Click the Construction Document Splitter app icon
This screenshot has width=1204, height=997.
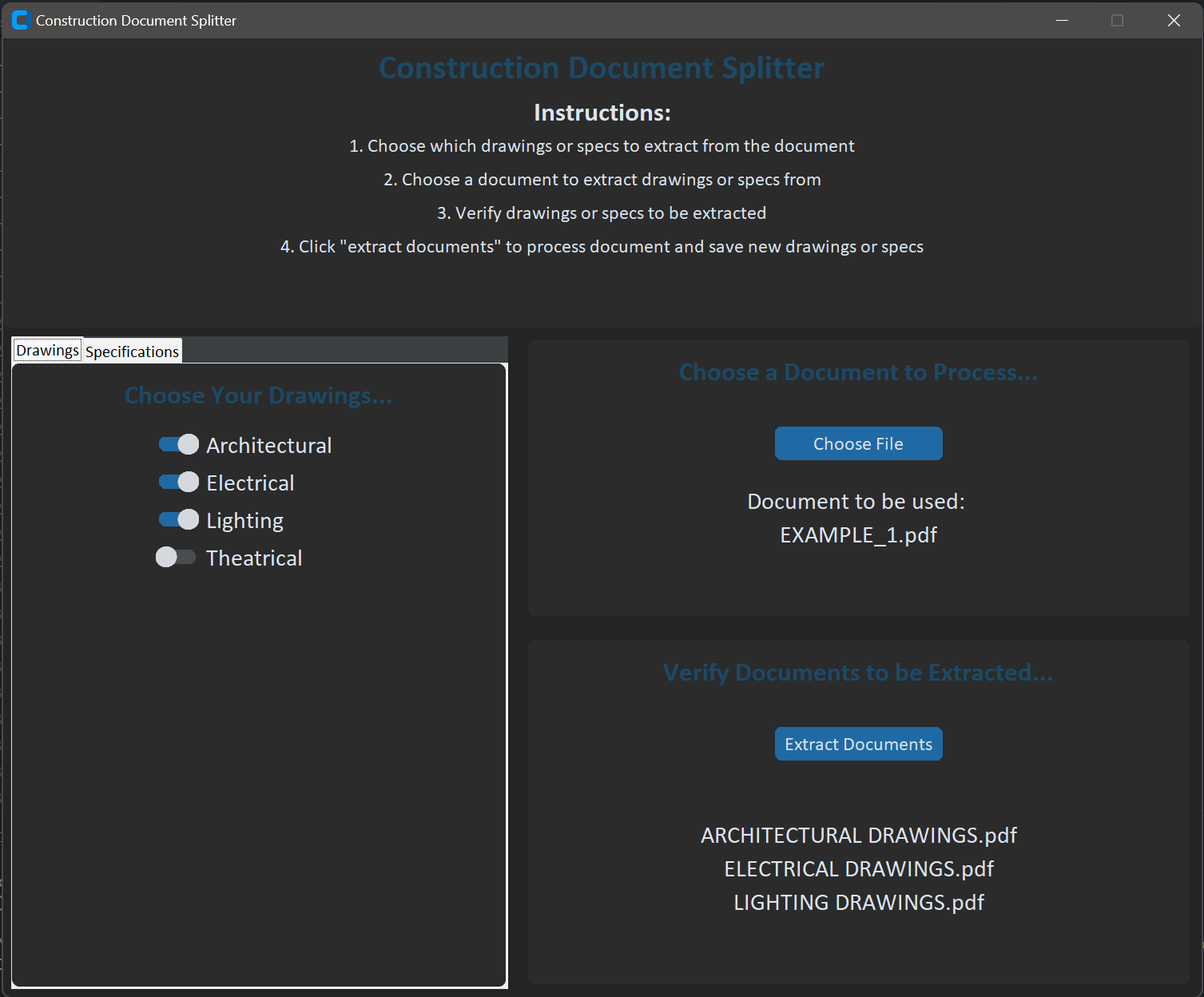[20, 21]
